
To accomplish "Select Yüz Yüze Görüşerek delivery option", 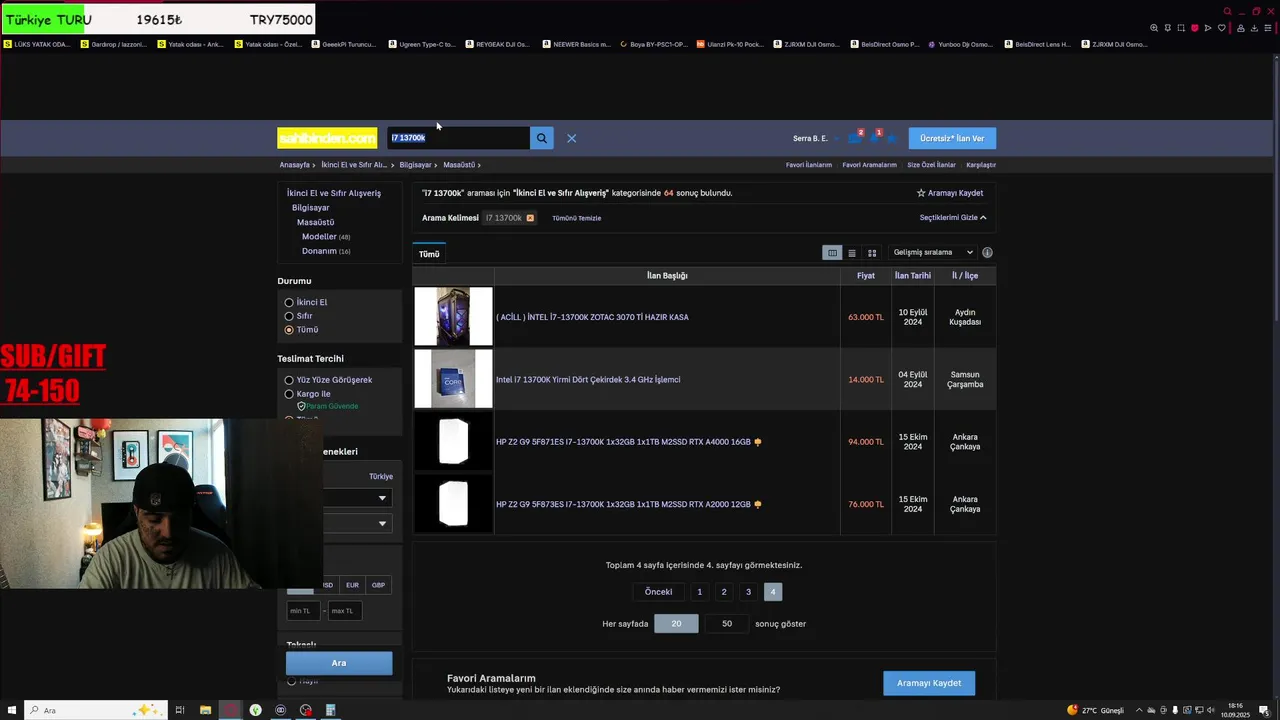I will 289,380.
